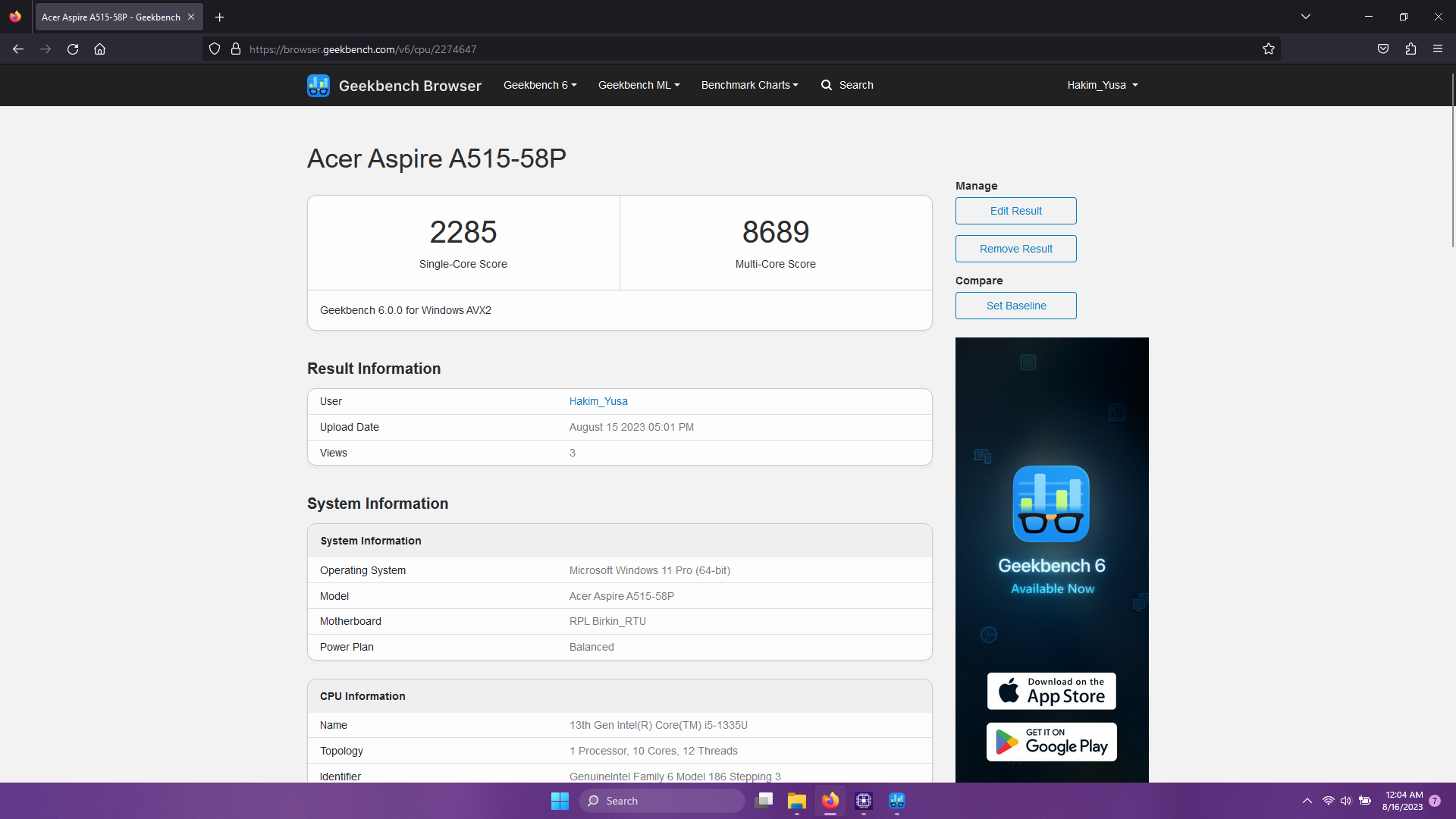This screenshot has width=1456, height=819.
Task: Open the Firefox hamburger menu
Action: (1438, 49)
